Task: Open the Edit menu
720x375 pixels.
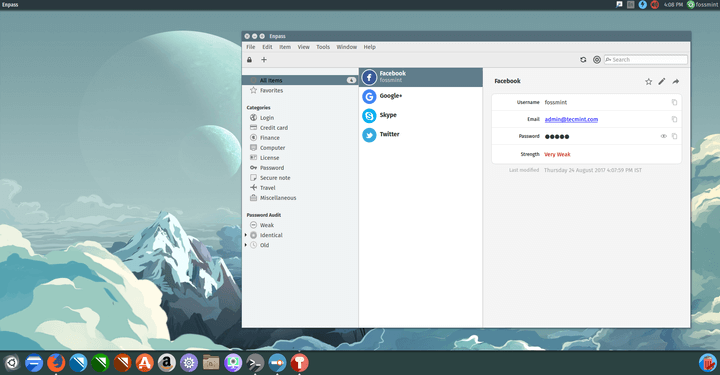Action: point(267,47)
